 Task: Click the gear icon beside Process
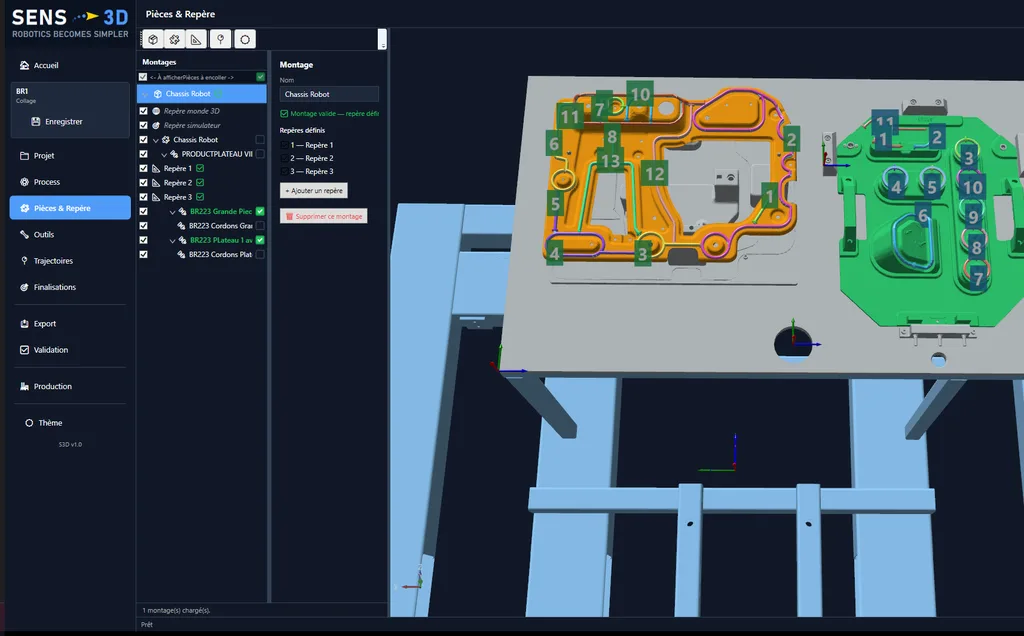pyautogui.click(x=25, y=182)
